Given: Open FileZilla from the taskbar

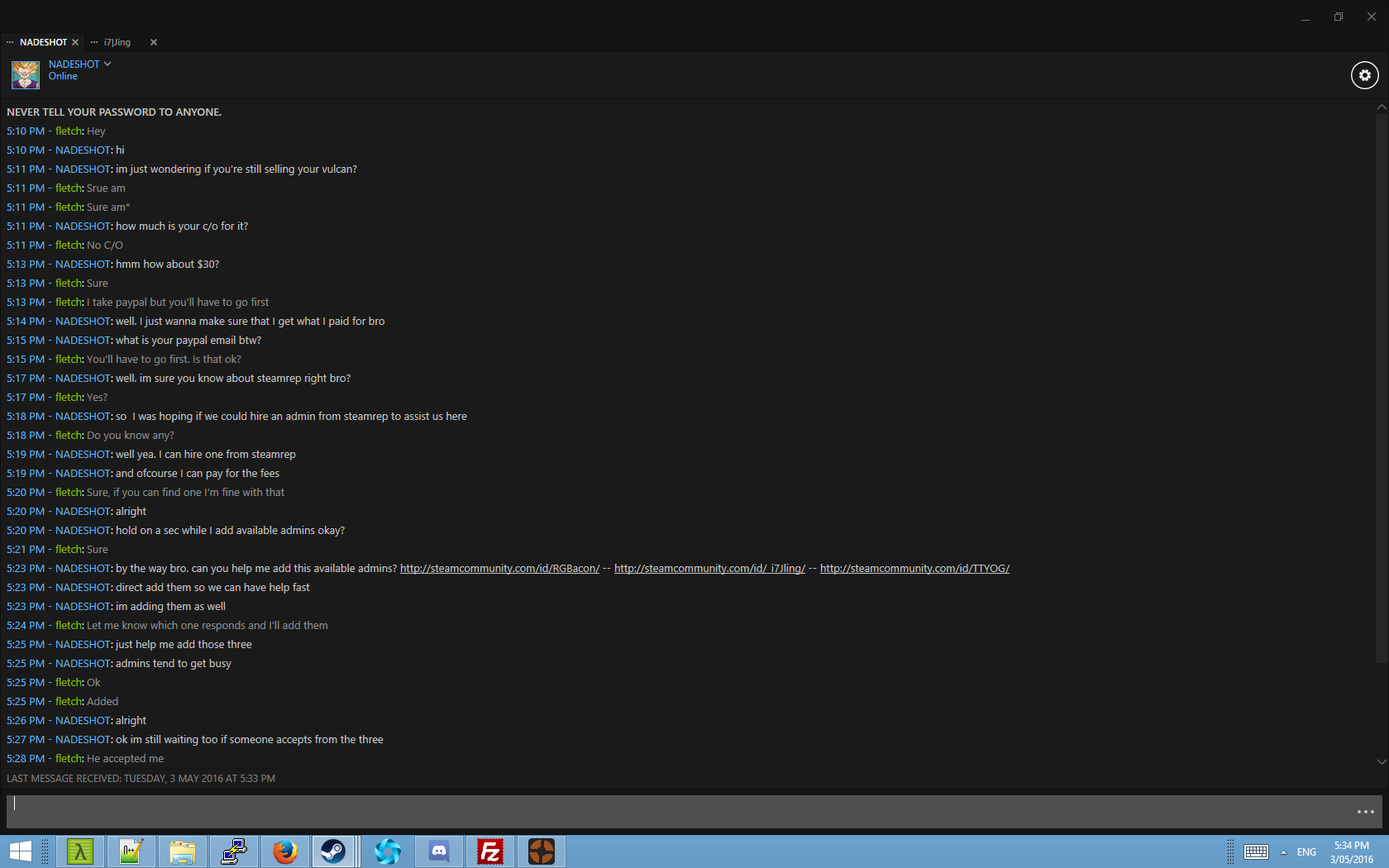Looking at the screenshot, I should [490, 851].
